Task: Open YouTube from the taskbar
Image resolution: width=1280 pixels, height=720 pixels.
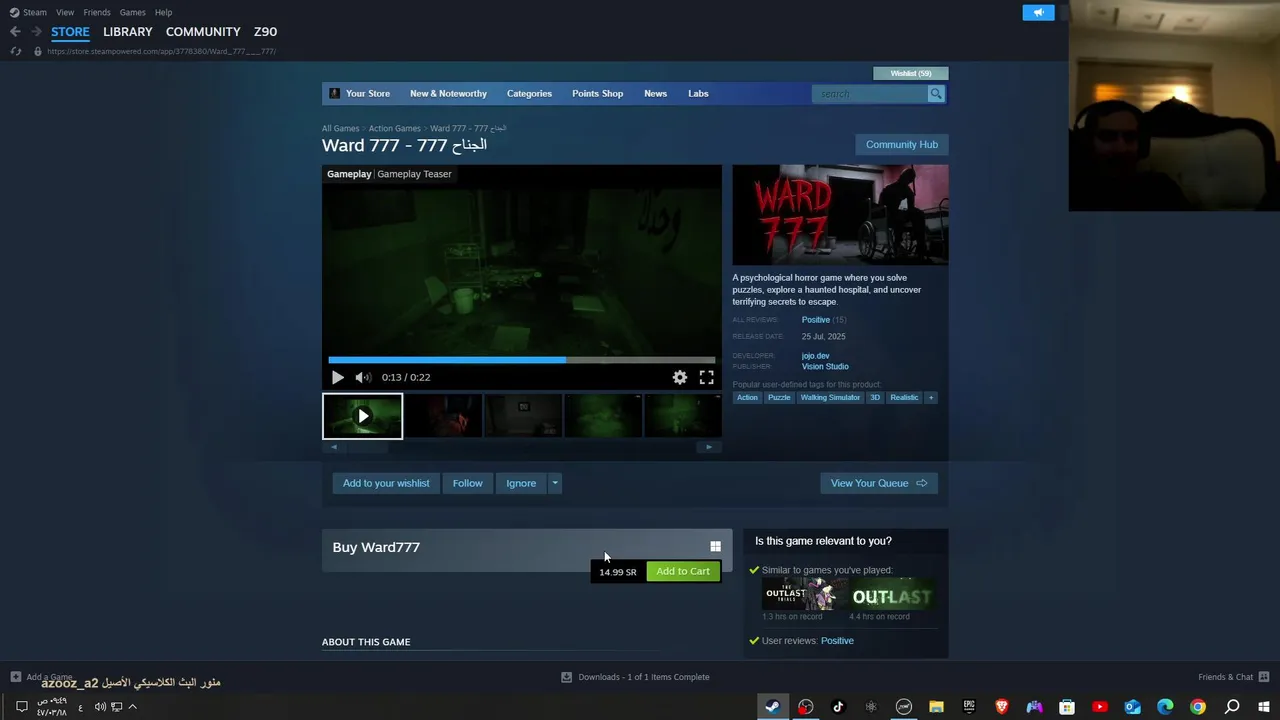Action: tap(1100, 707)
